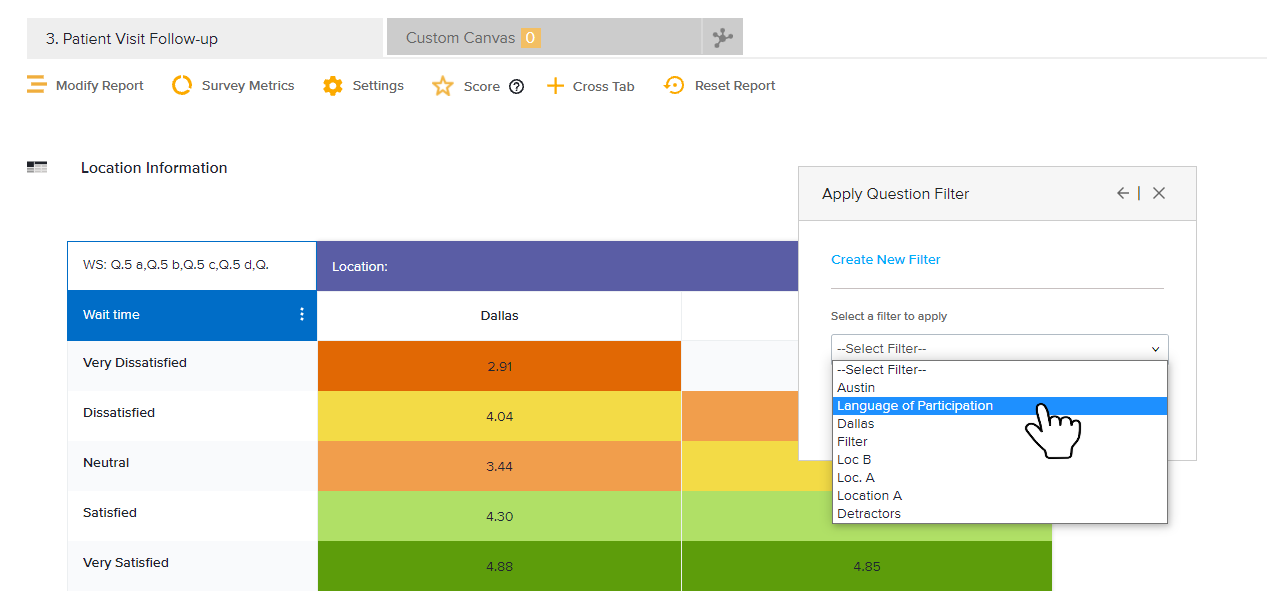
Task: Click the Modify Report icon
Action: point(37,85)
